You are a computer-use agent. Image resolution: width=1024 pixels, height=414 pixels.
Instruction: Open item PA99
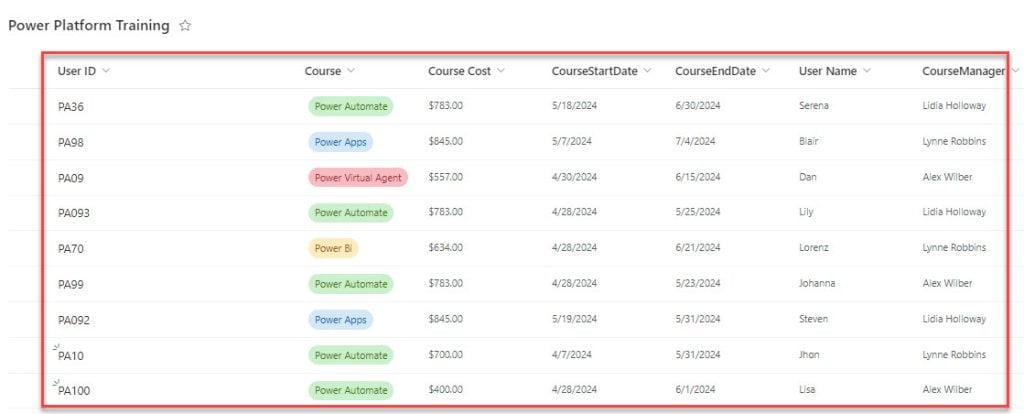pyautogui.click(x=71, y=285)
